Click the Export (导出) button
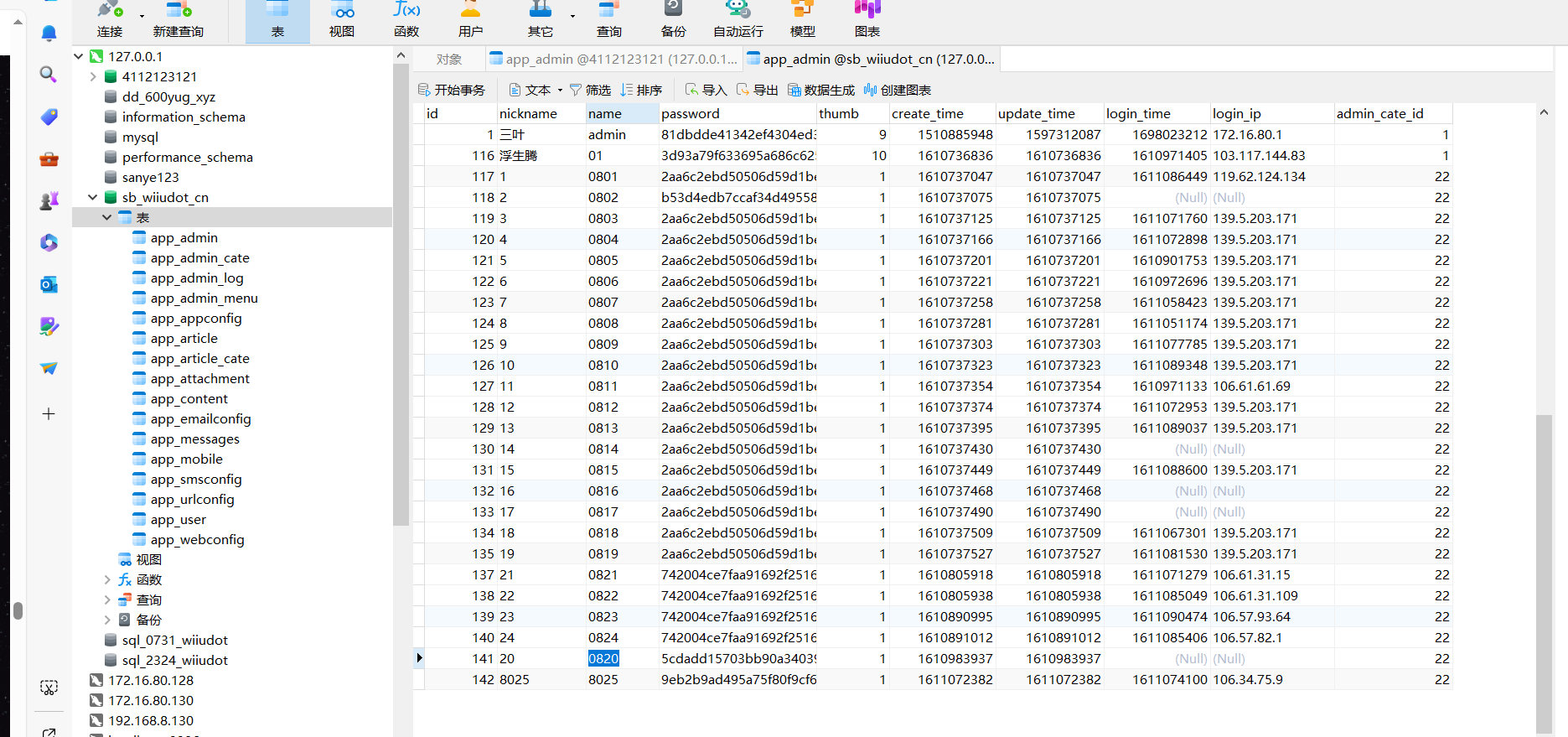Screen dimensions: 1568x737 click(757, 90)
